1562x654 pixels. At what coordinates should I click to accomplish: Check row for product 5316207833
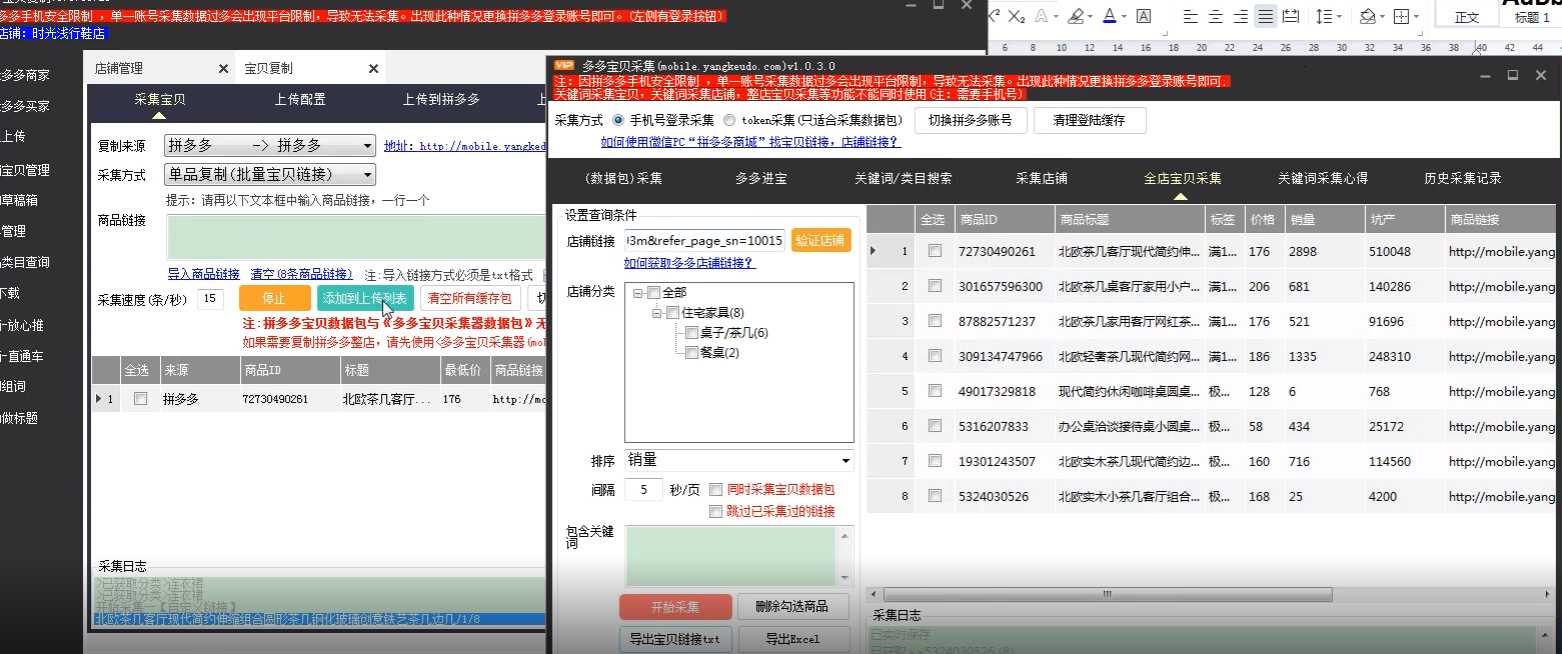(934, 426)
